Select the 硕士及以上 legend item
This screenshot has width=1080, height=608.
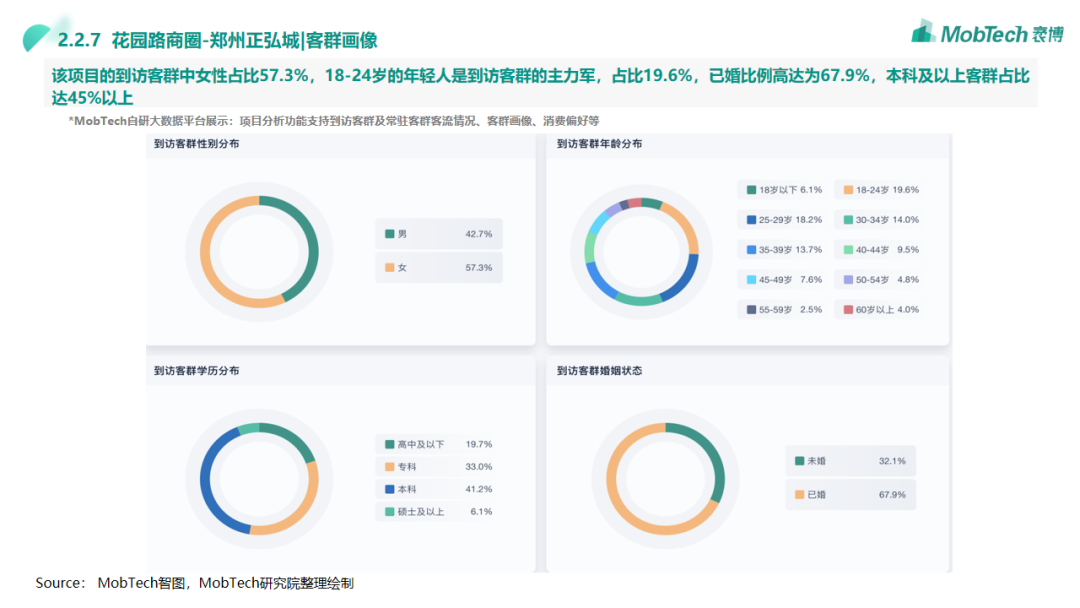[x=438, y=511]
